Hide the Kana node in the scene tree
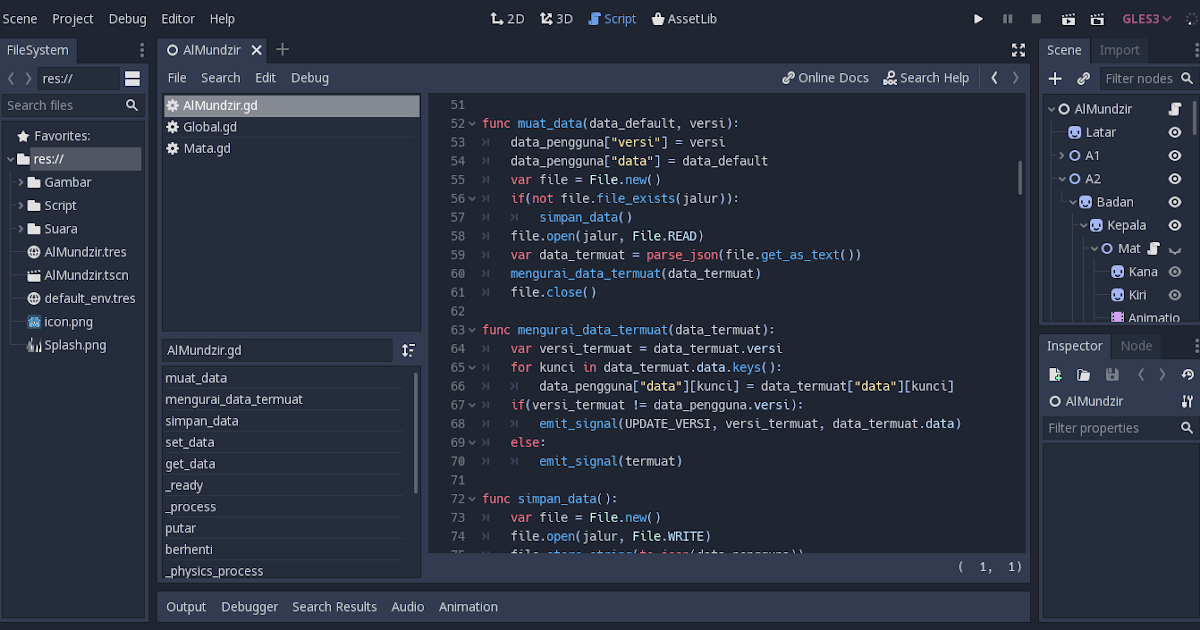Screen dimensions: 1200x630 1174,271
